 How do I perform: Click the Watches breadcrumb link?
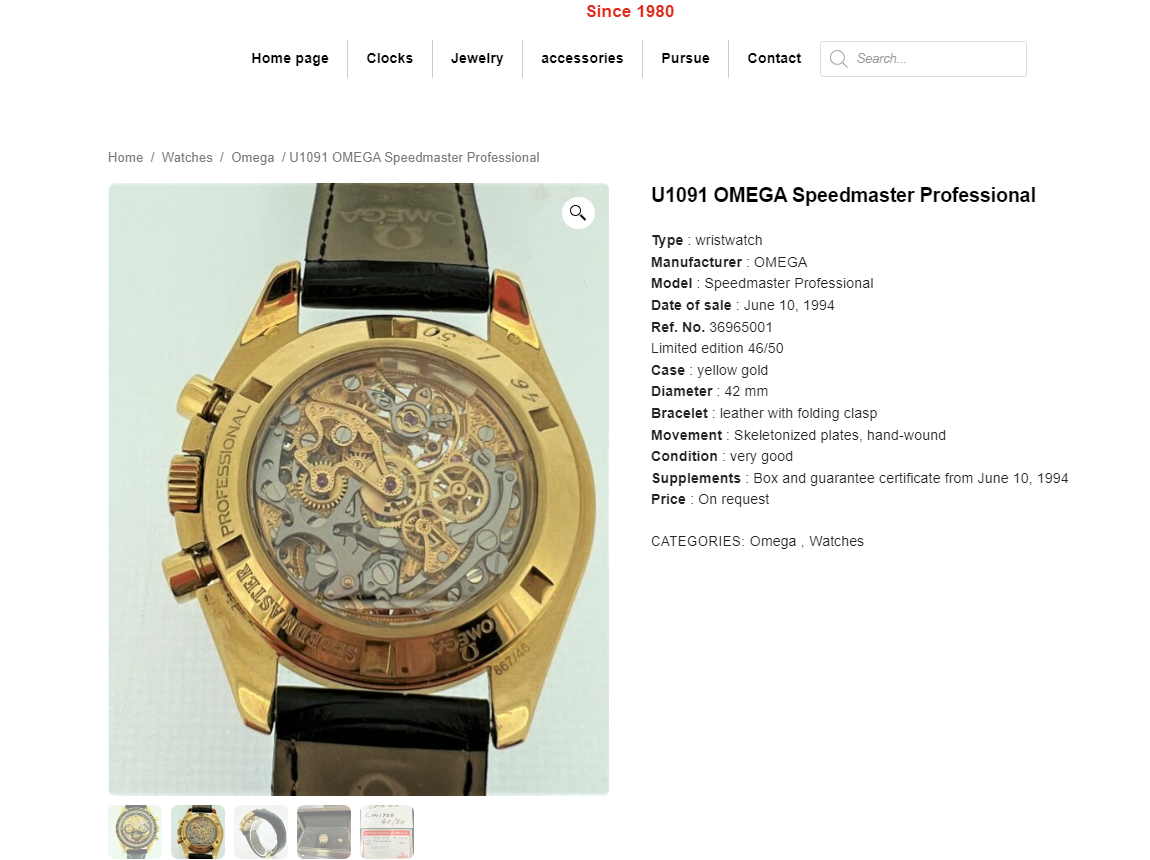(187, 158)
